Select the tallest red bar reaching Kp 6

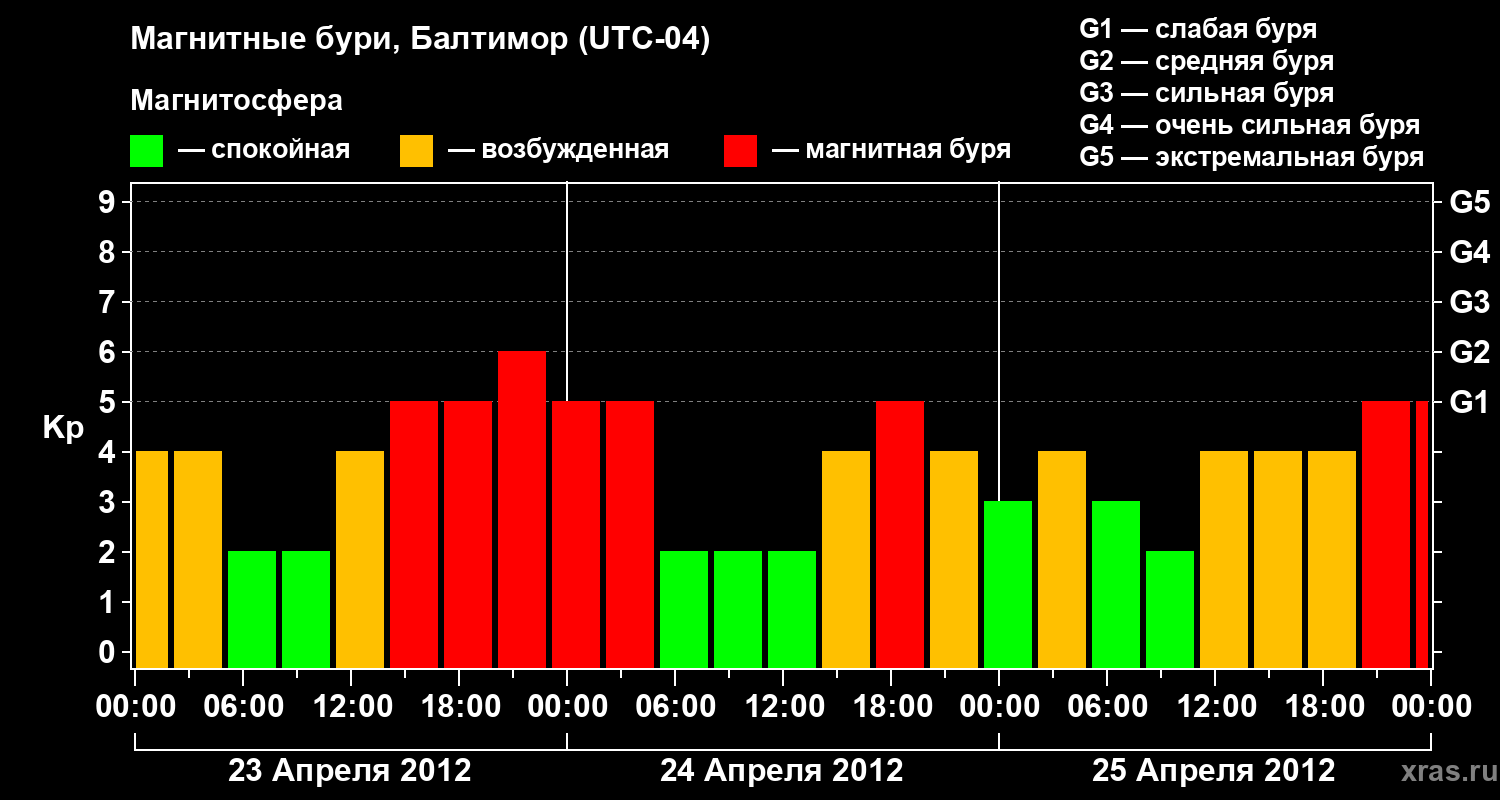click(x=522, y=509)
